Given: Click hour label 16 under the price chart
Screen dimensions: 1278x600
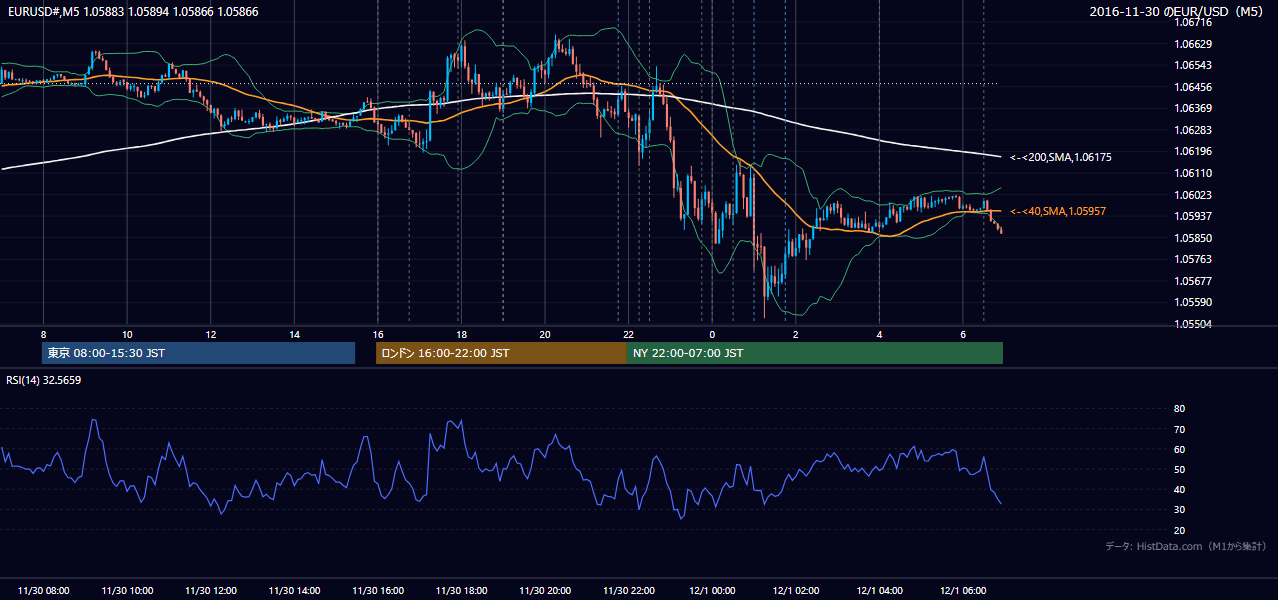Looking at the screenshot, I should [378, 334].
